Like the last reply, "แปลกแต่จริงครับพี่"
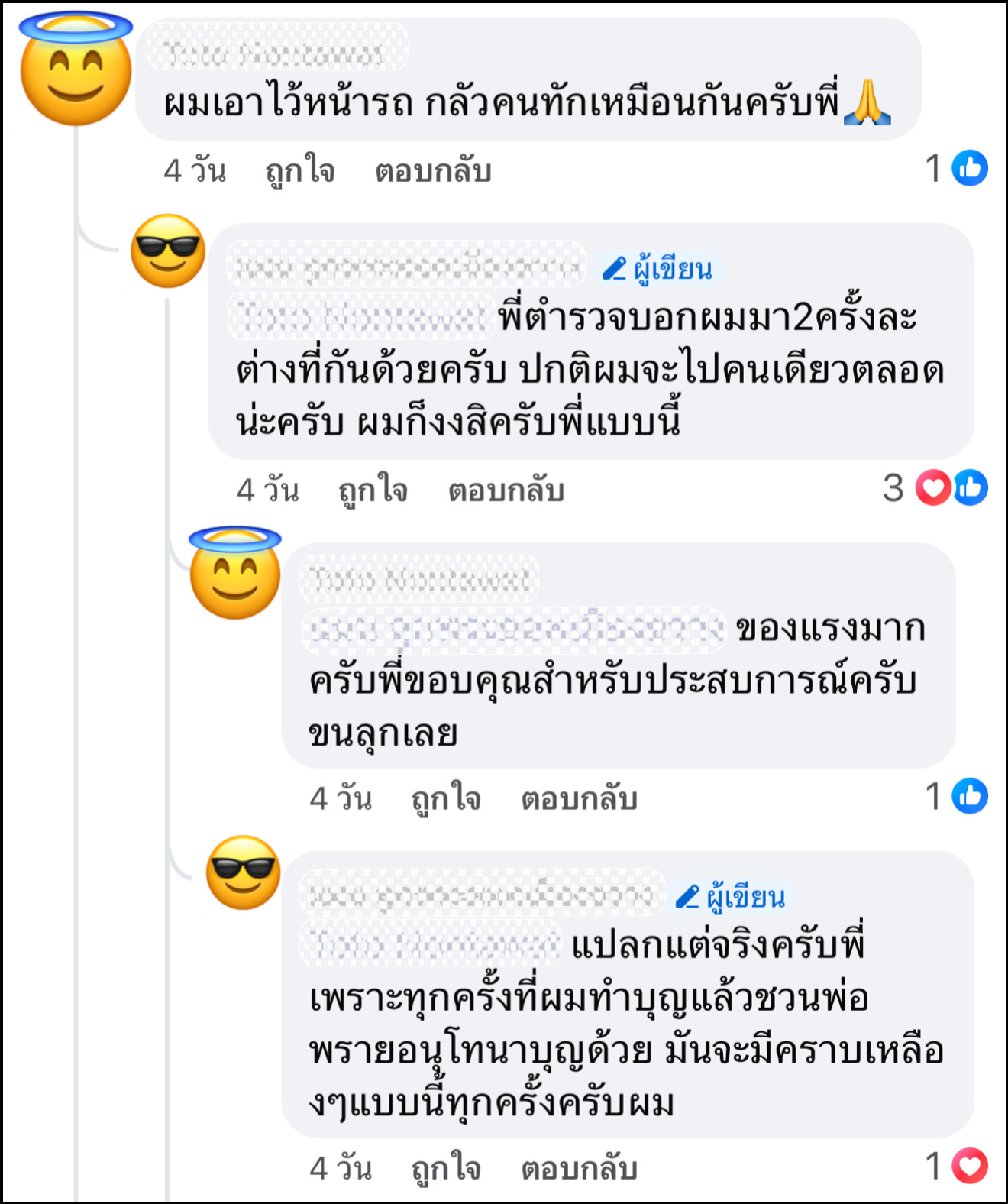 tap(446, 1168)
